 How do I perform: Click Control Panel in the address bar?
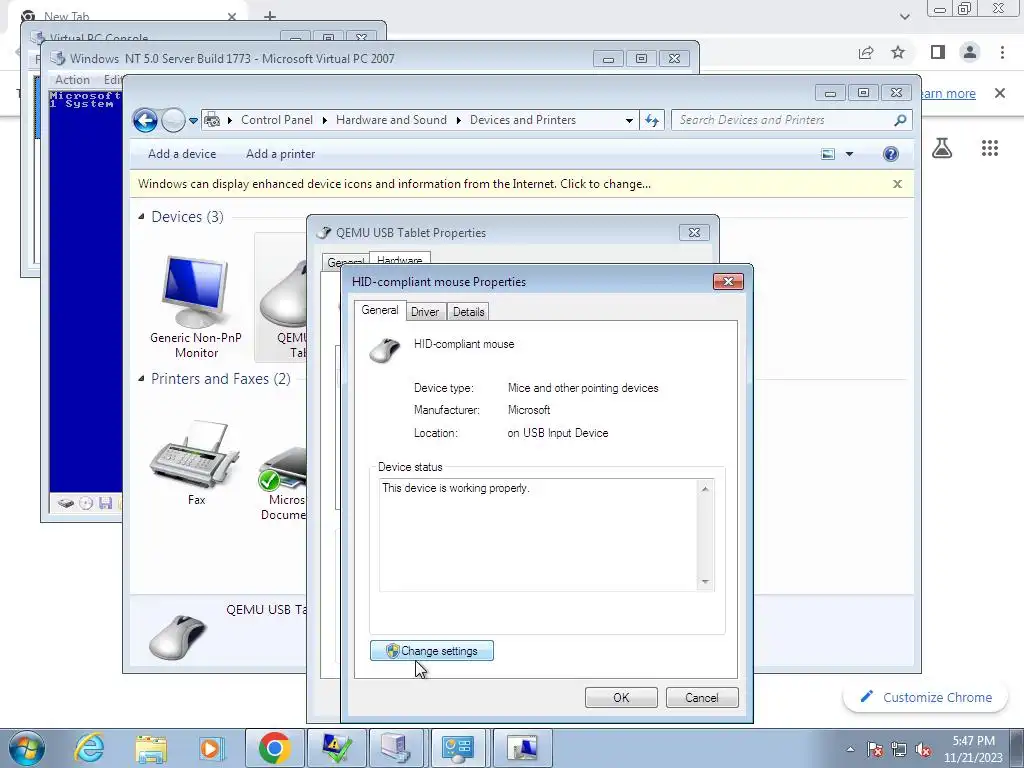(277, 120)
